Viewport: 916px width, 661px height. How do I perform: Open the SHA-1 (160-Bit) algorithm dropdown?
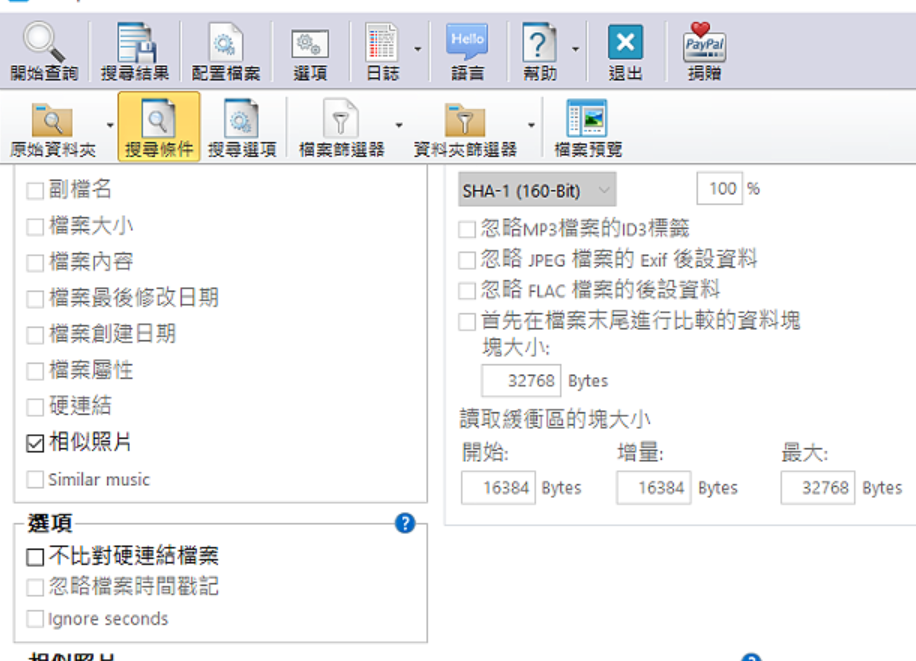coord(537,189)
